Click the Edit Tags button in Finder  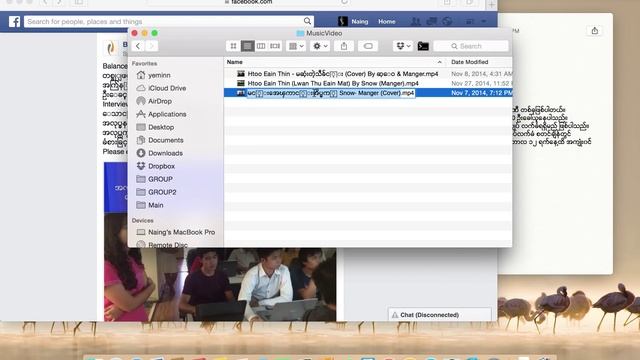[368, 46]
